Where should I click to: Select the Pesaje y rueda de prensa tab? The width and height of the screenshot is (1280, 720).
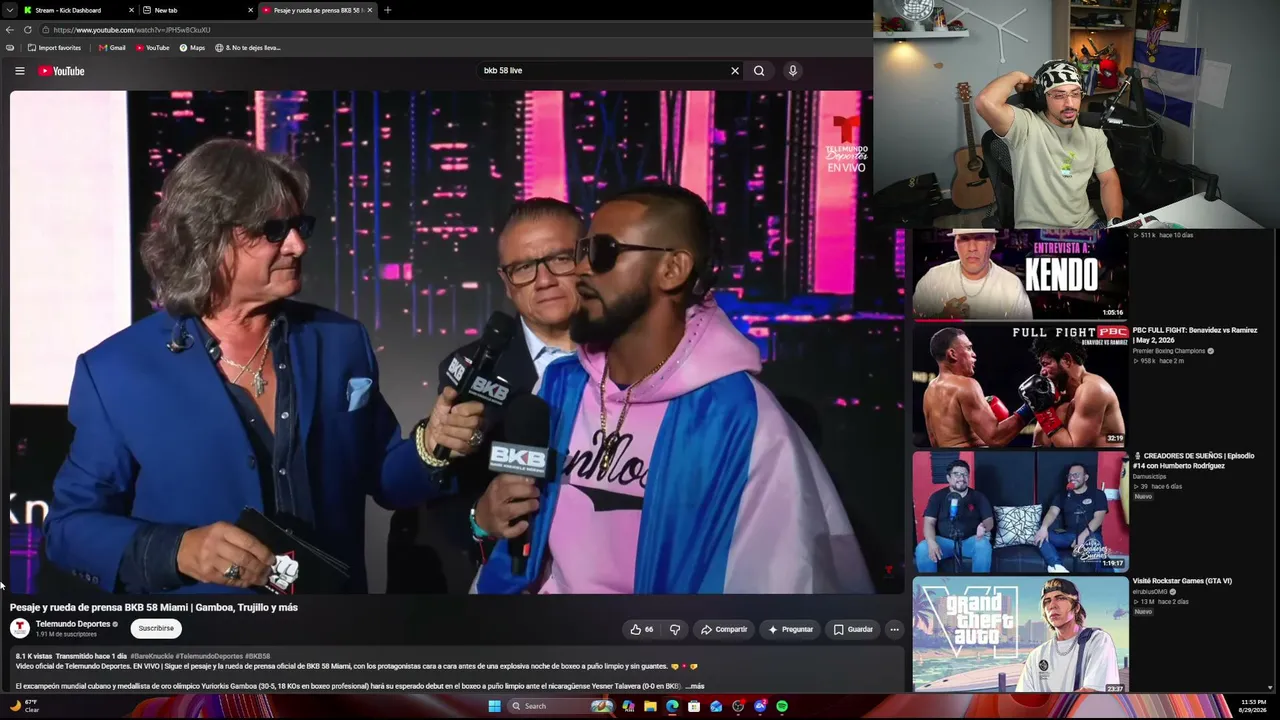318,10
